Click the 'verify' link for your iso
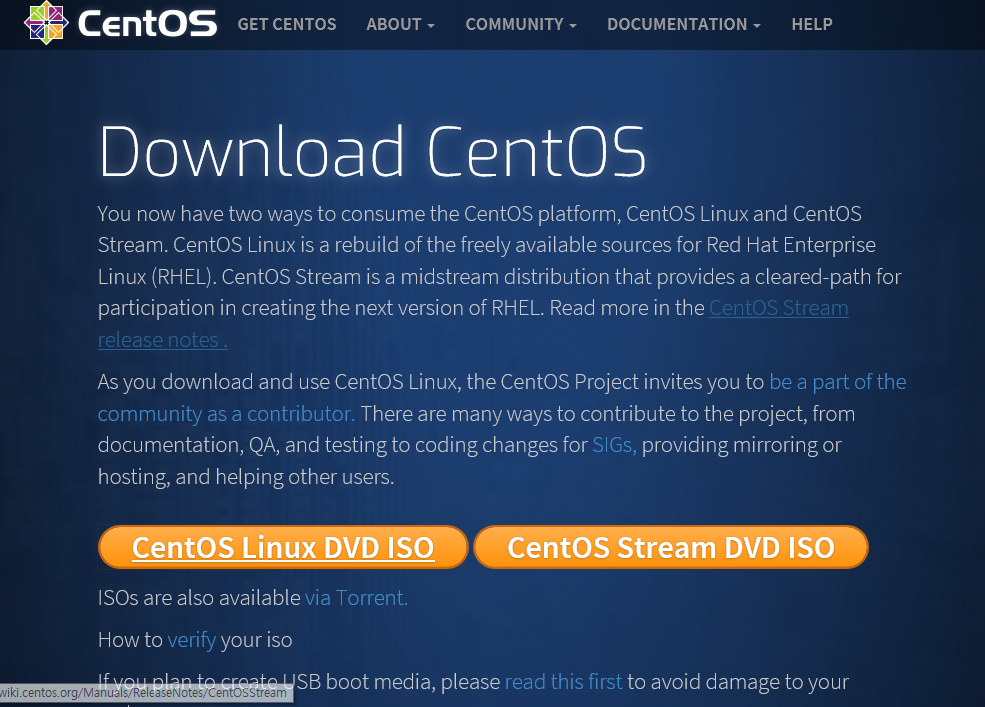 [x=192, y=640]
